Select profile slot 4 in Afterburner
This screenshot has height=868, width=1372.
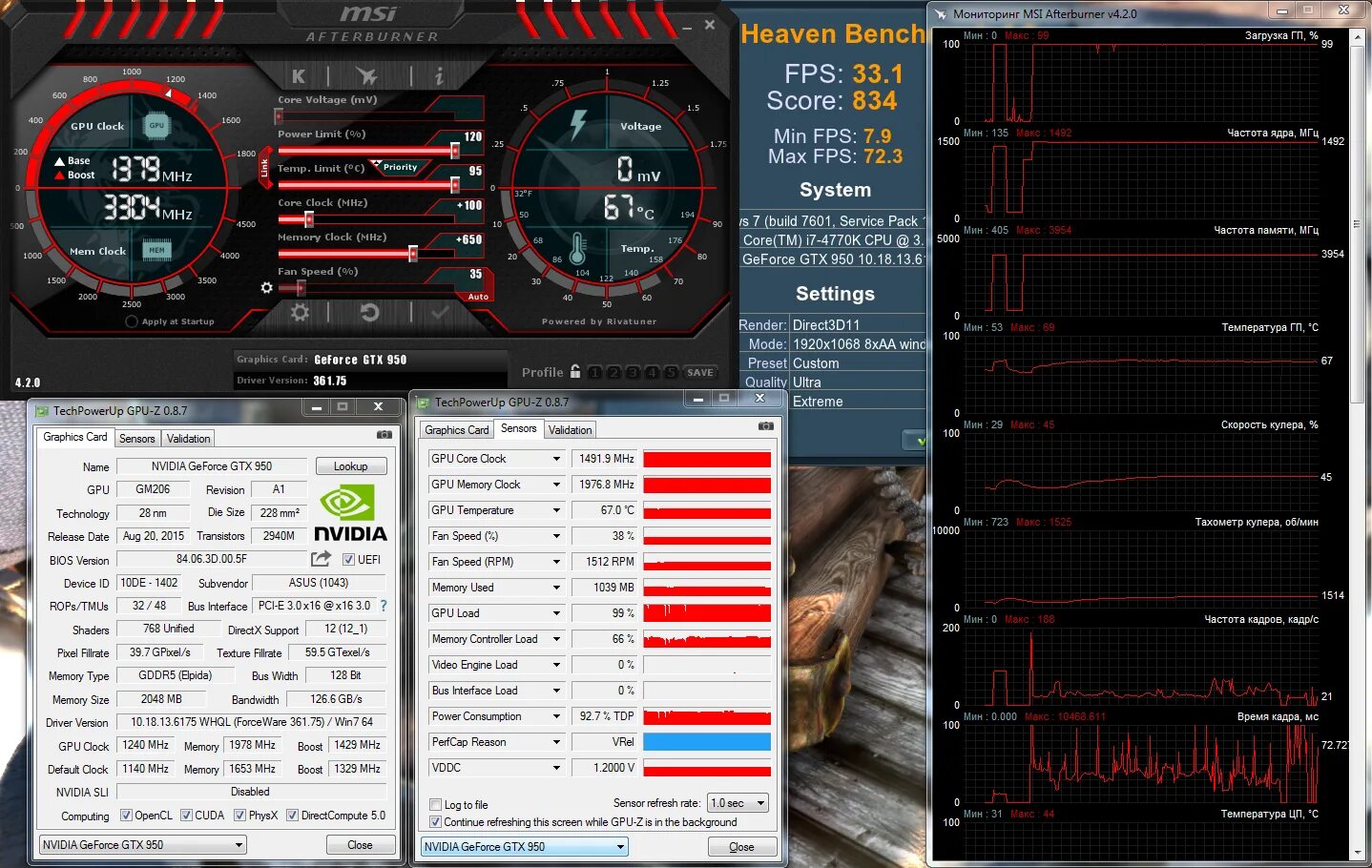coord(652,373)
